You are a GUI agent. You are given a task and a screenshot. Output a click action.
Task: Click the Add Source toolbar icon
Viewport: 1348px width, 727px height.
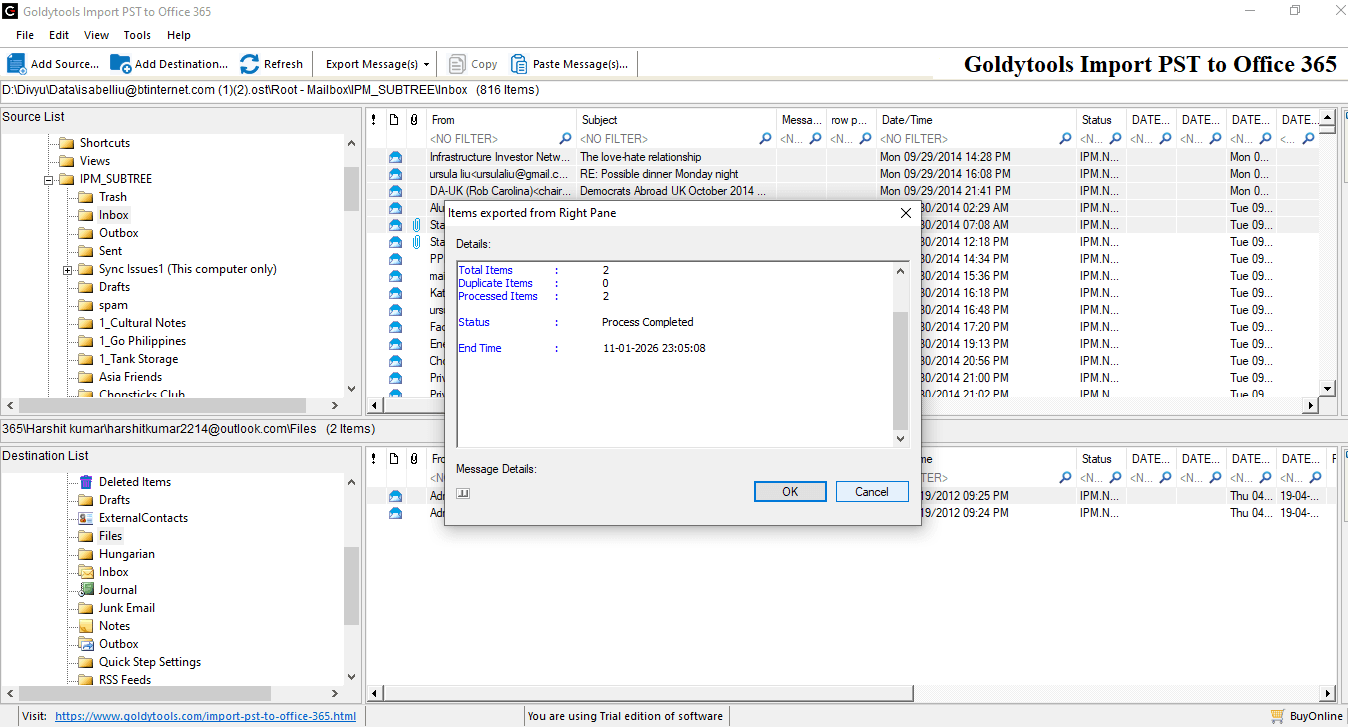tap(16, 63)
